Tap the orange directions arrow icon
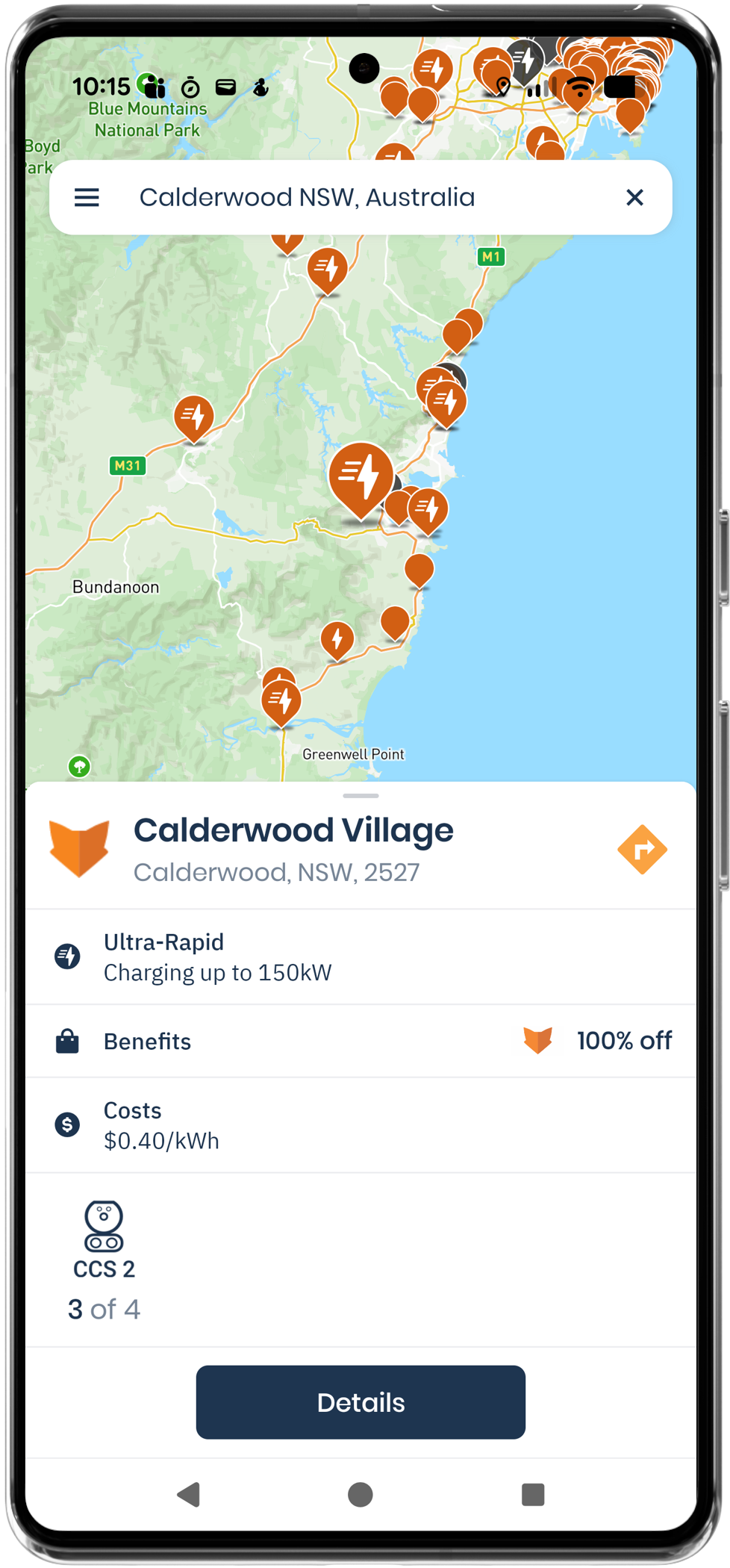Viewport: 730px width, 1568px height. pyautogui.click(x=642, y=850)
